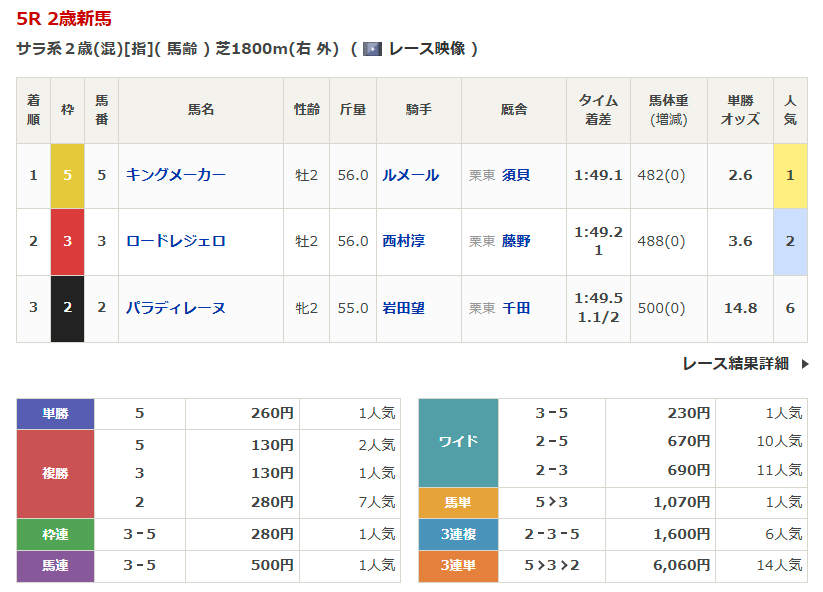
Task: Open the レース結果詳細 full results link
Action: 735,364
